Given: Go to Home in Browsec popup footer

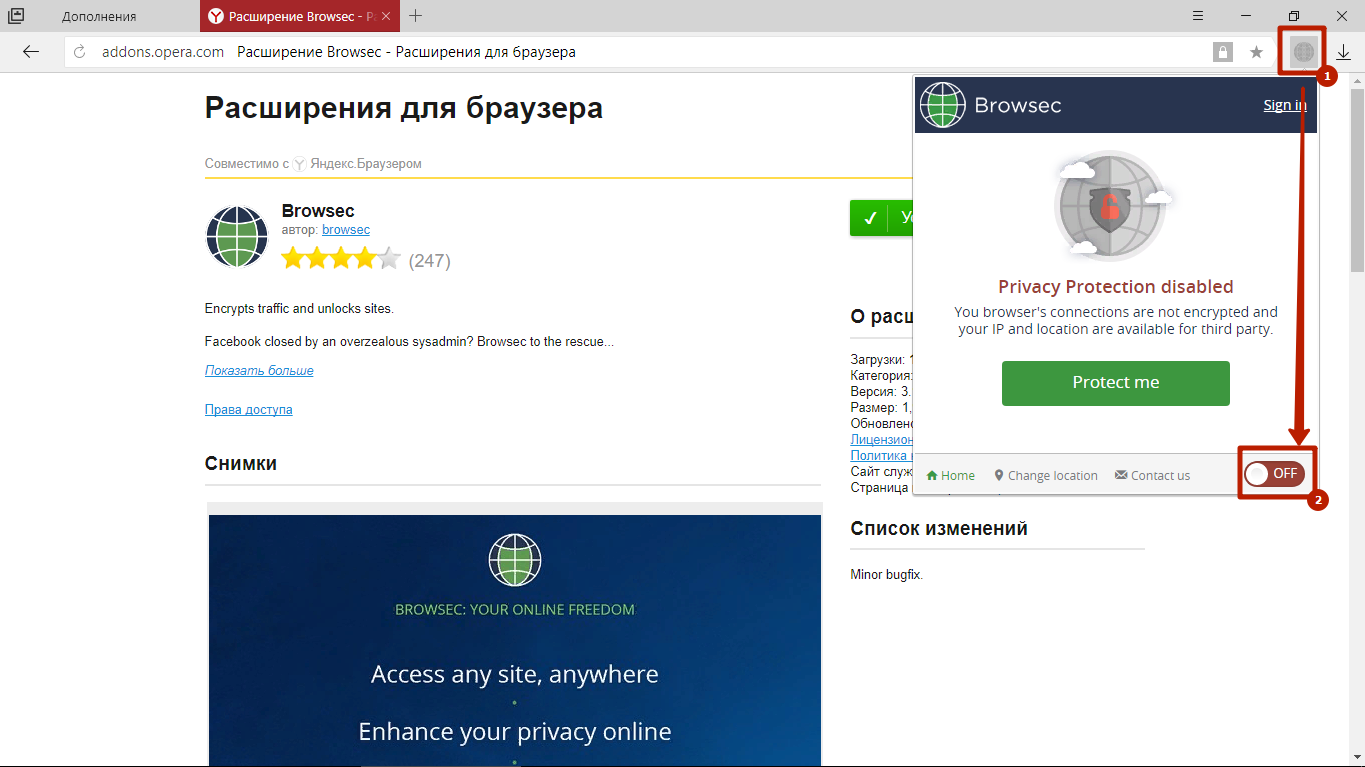Looking at the screenshot, I should point(950,475).
